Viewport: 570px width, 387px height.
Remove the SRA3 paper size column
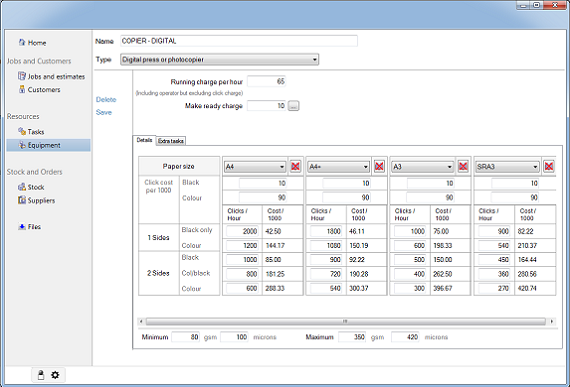tap(549, 166)
